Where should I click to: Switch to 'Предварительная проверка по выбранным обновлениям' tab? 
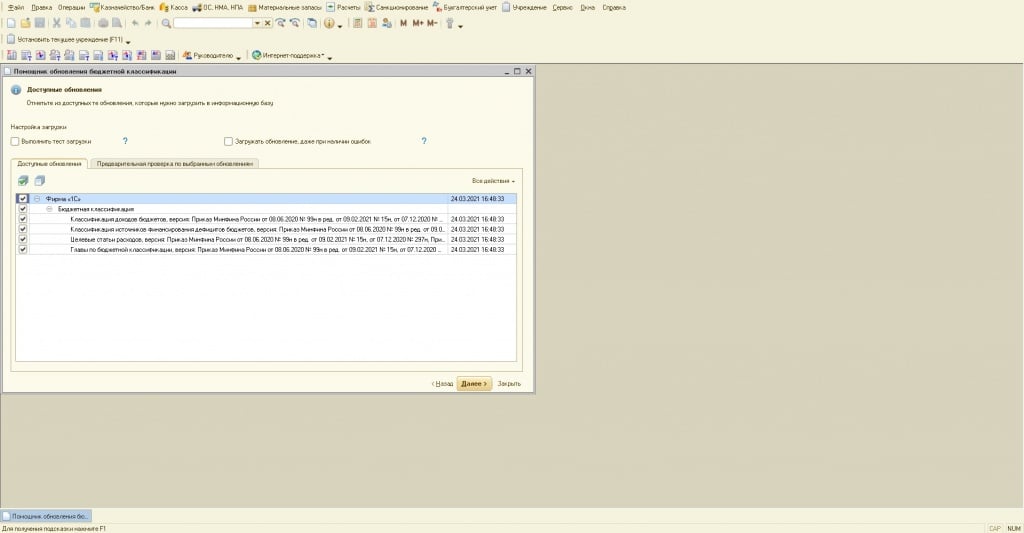(x=176, y=163)
